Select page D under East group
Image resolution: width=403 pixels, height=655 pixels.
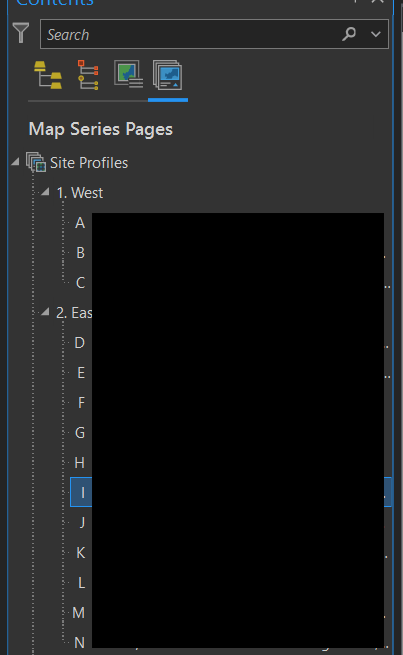(79, 343)
